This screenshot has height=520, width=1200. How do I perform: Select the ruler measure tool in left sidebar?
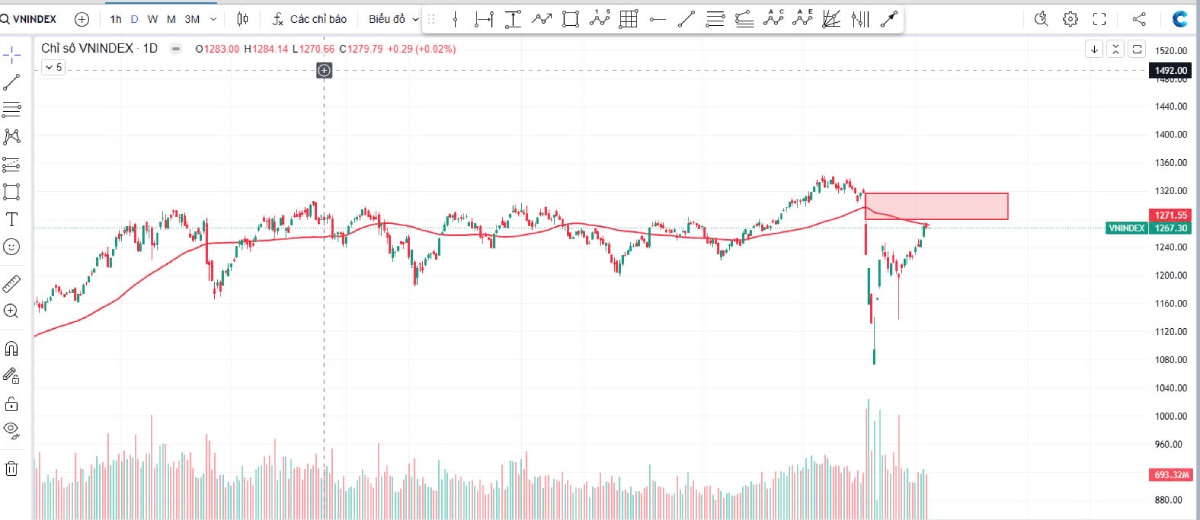coord(12,284)
